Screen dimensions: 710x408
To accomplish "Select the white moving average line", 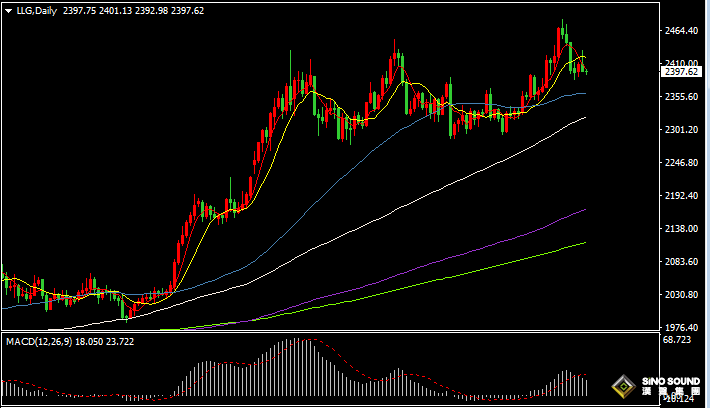I will pos(400,208).
